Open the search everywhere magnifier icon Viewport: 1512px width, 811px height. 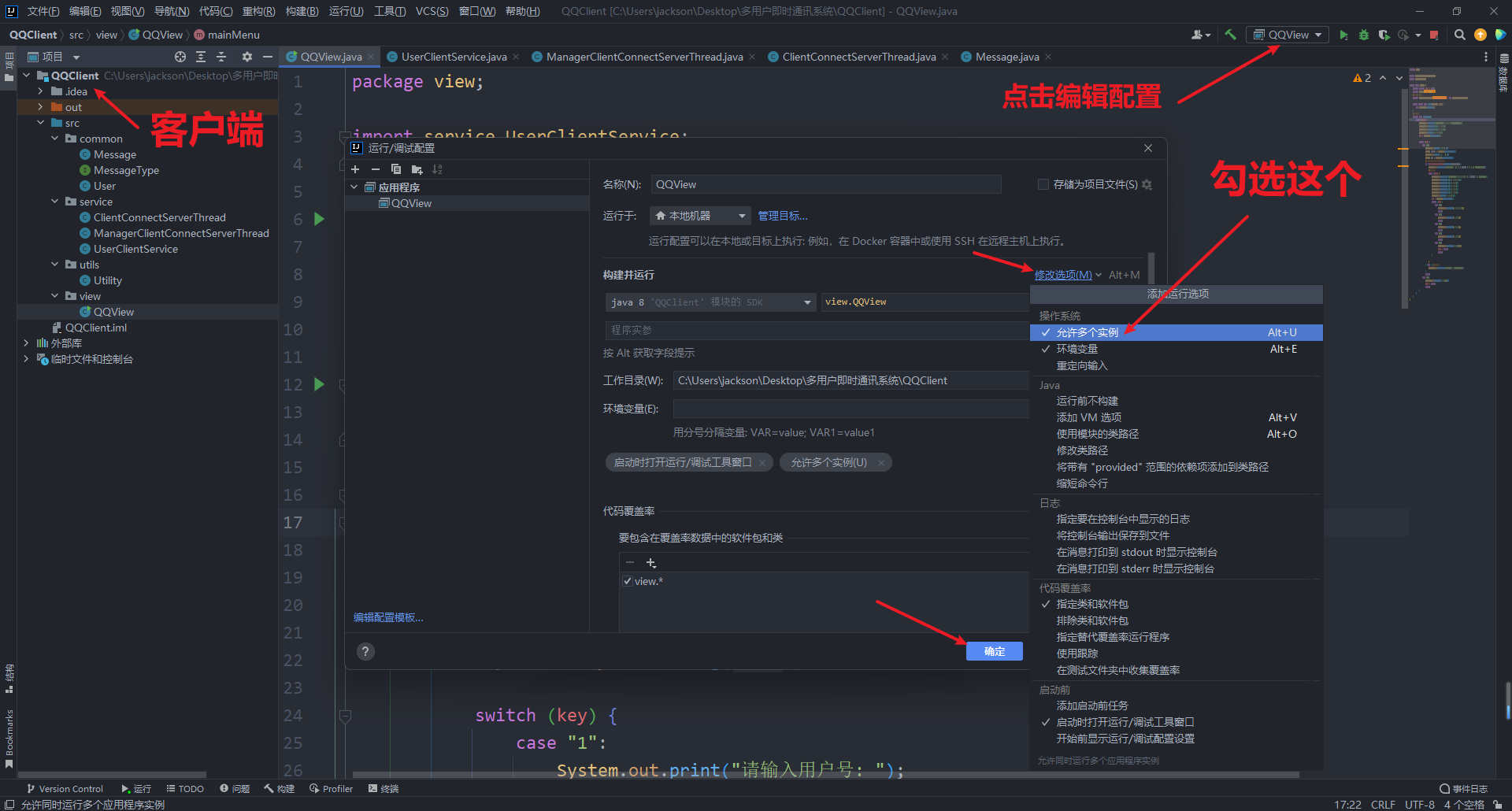(1459, 35)
